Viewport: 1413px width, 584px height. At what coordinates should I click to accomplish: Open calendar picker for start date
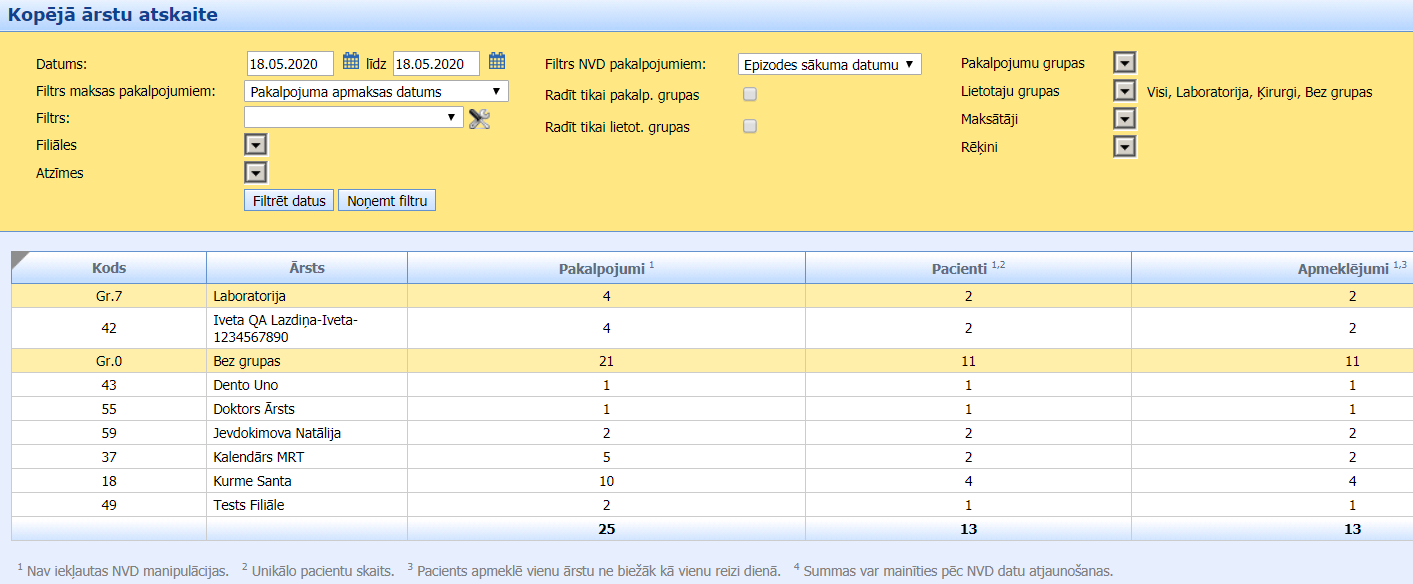pos(350,62)
